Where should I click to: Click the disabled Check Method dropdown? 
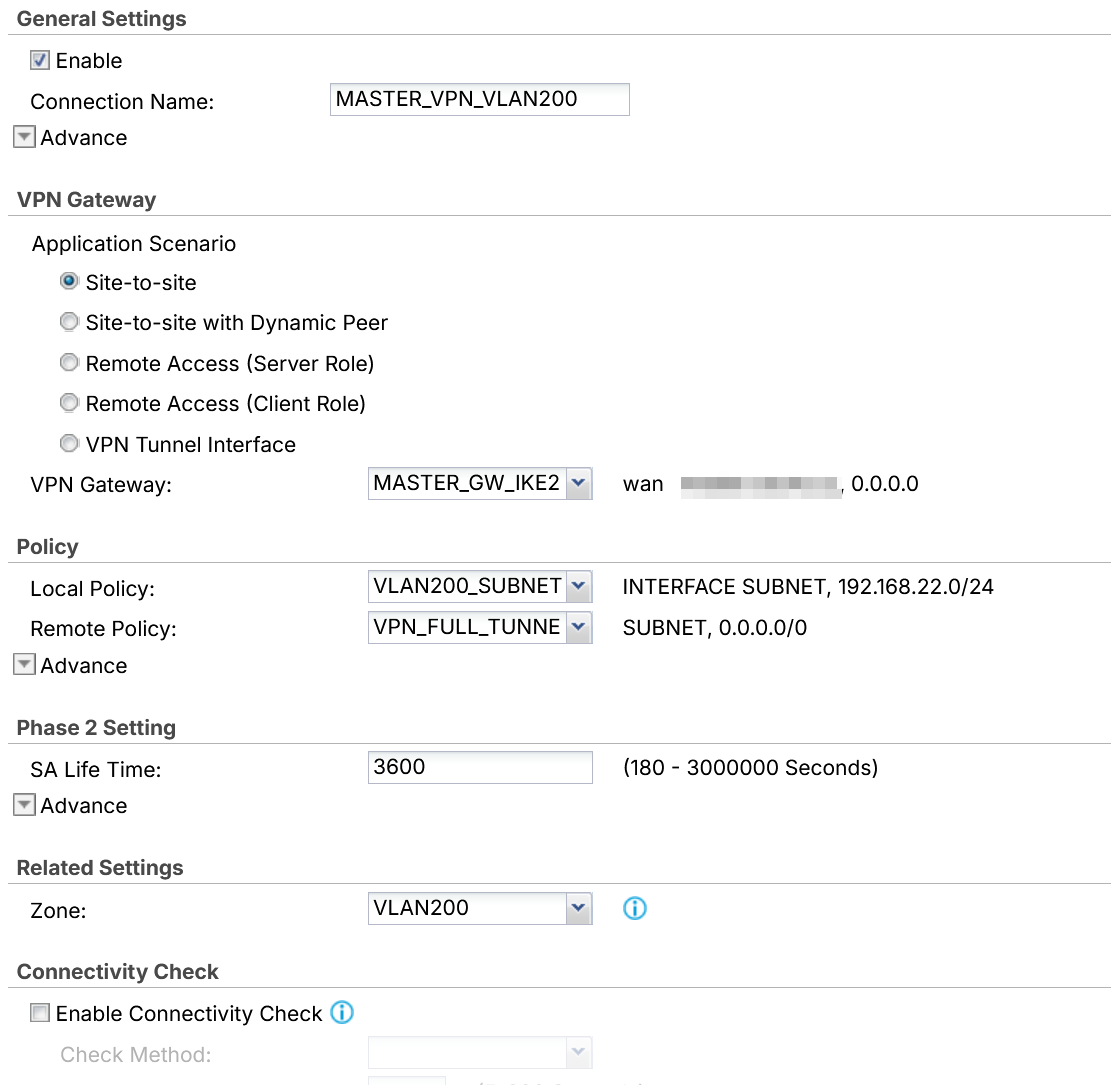(x=480, y=1053)
